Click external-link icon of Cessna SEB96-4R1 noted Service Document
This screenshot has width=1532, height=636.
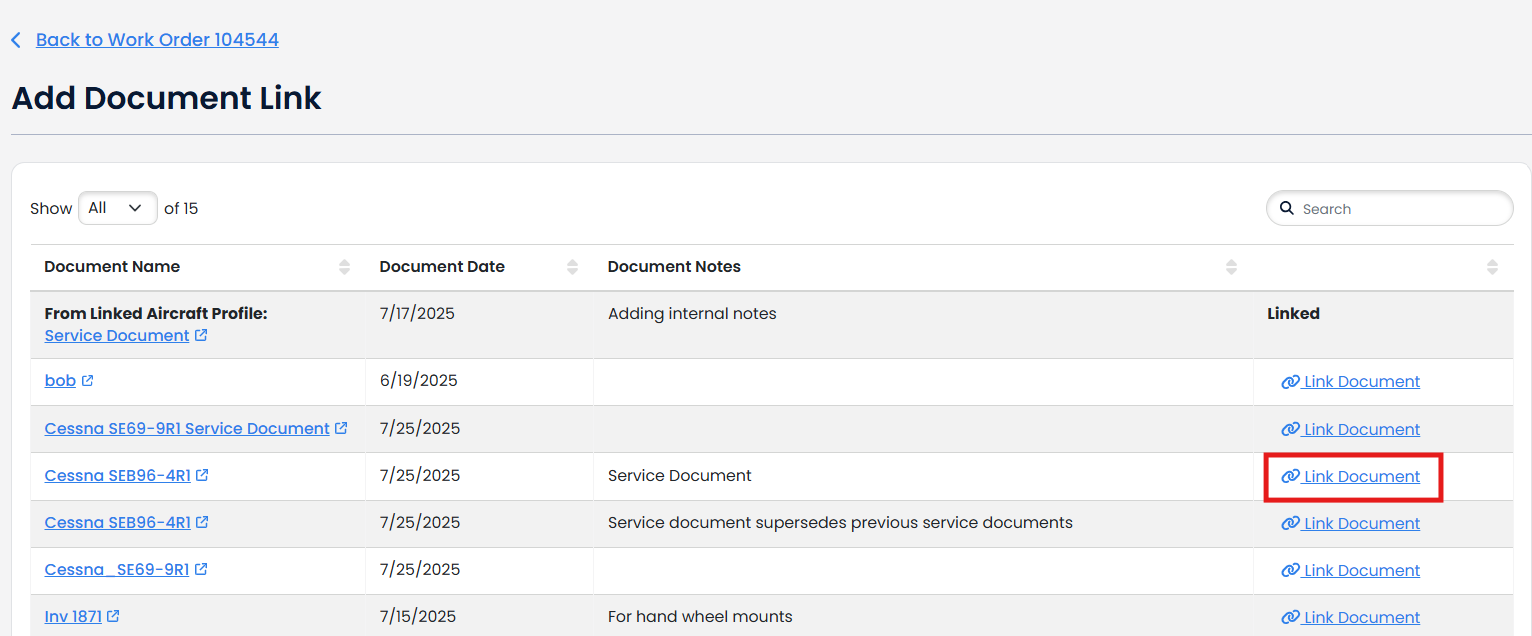click(x=202, y=475)
